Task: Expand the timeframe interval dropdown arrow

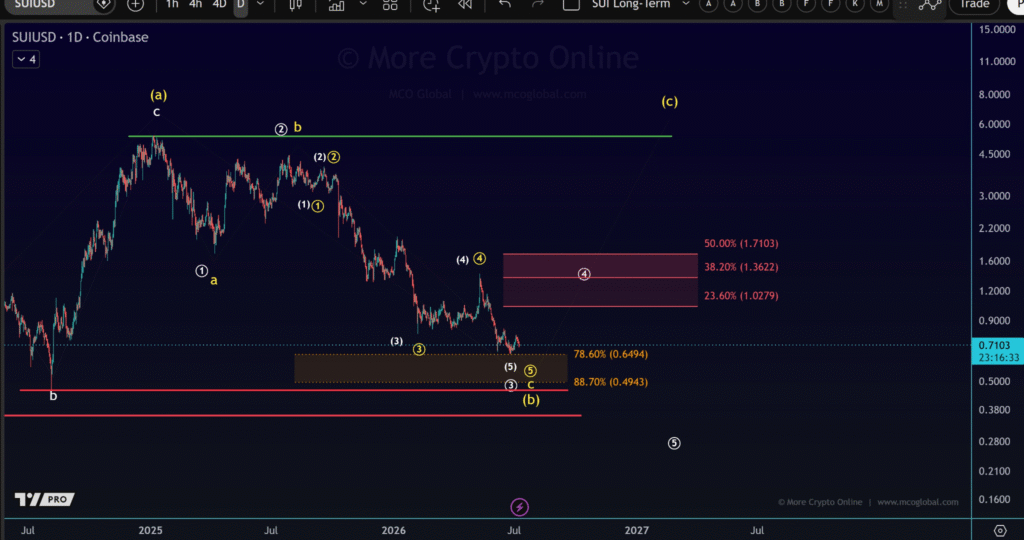Action: pos(261,5)
